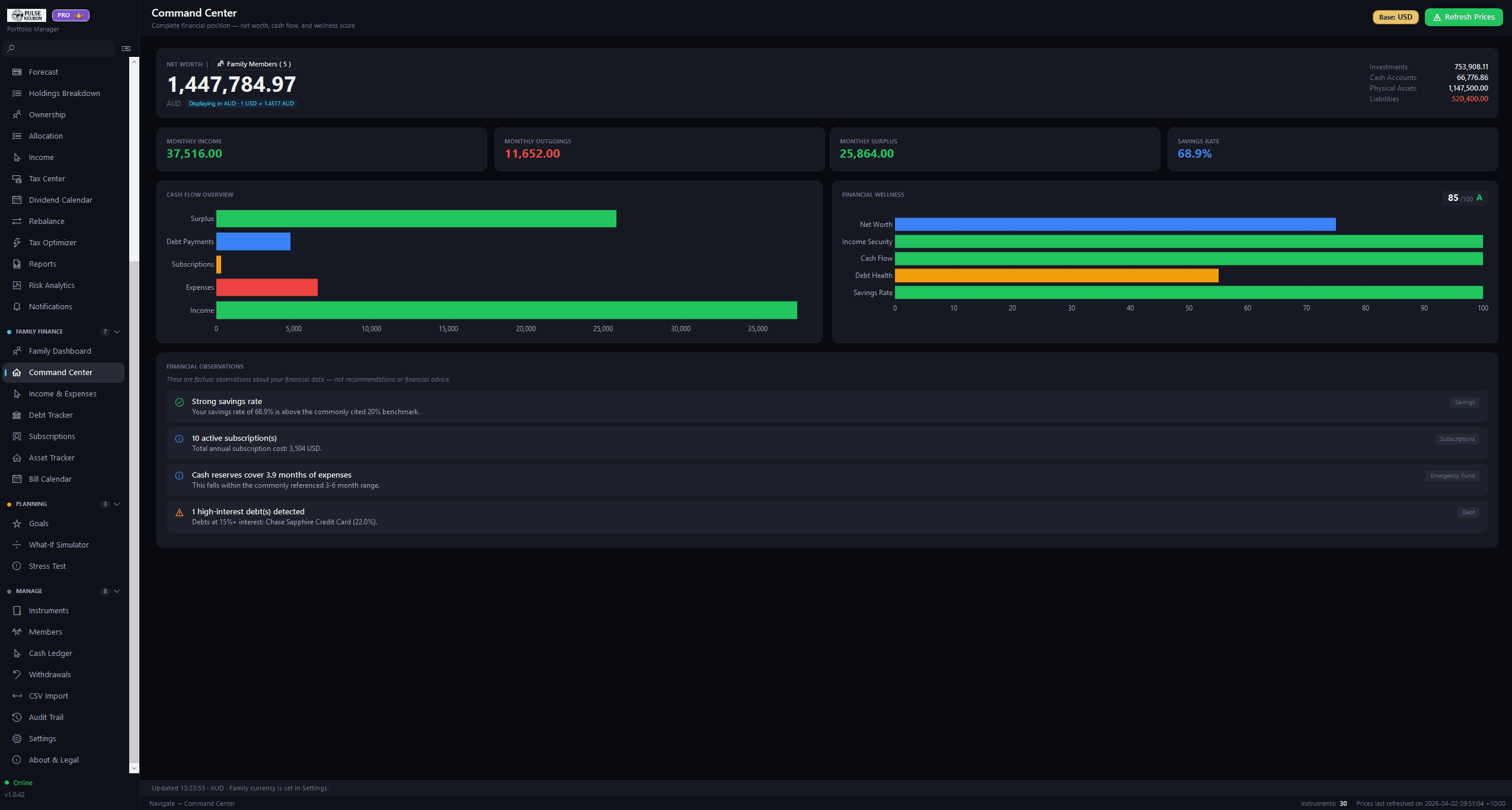Toggle the sidebar collapse control beside search
This screenshot has height=810, width=1512.
tap(126, 48)
